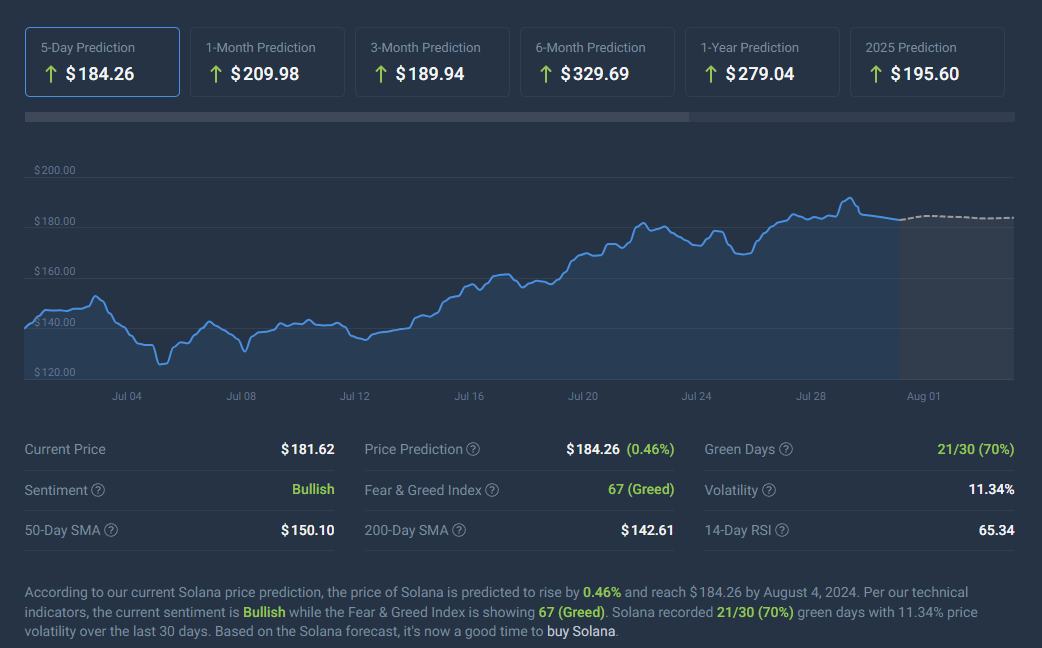Click the horizontal scrollbar under prediction tabs
This screenshot has width=1042, height=648.
(357, 117)
